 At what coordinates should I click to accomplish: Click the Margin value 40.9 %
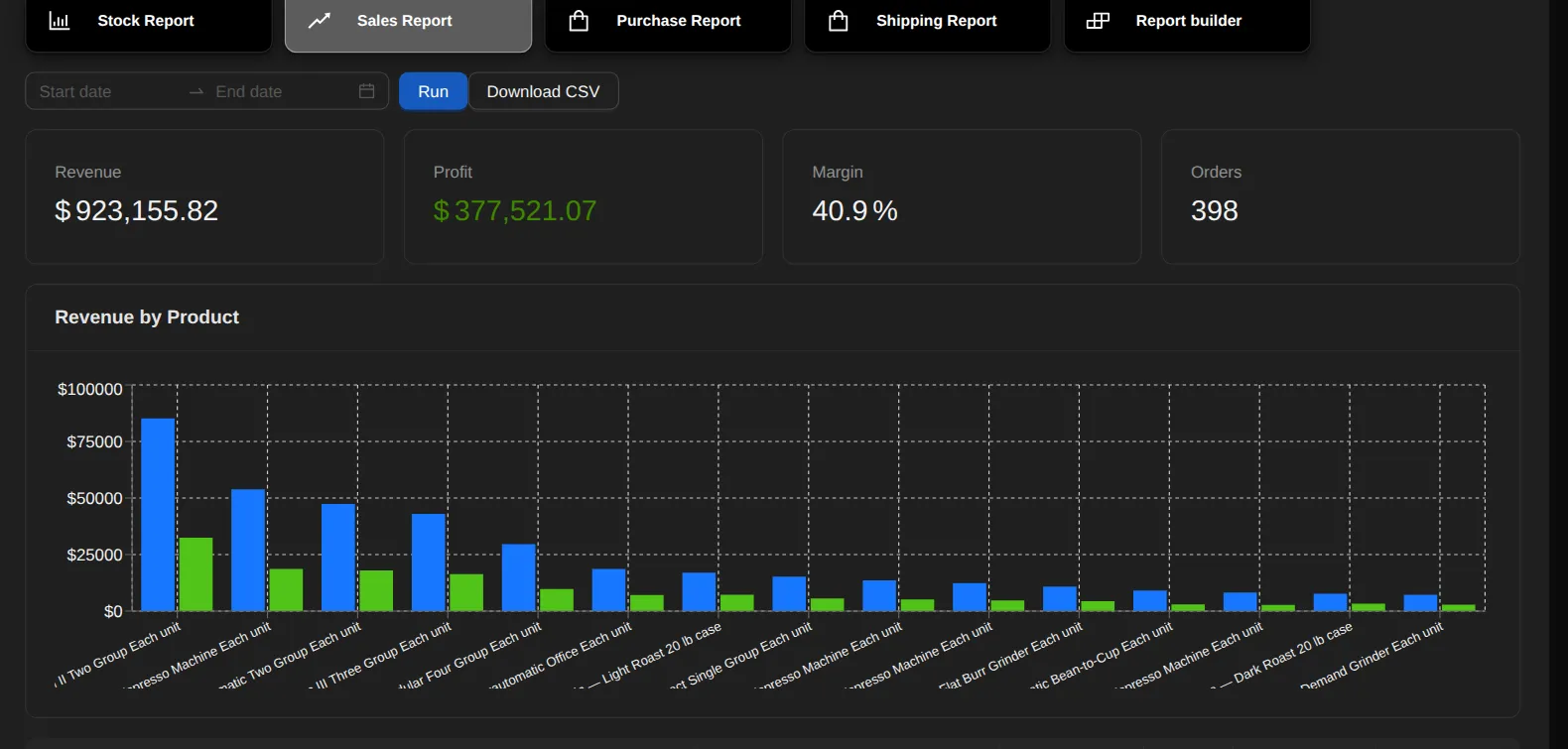(854, 210)
